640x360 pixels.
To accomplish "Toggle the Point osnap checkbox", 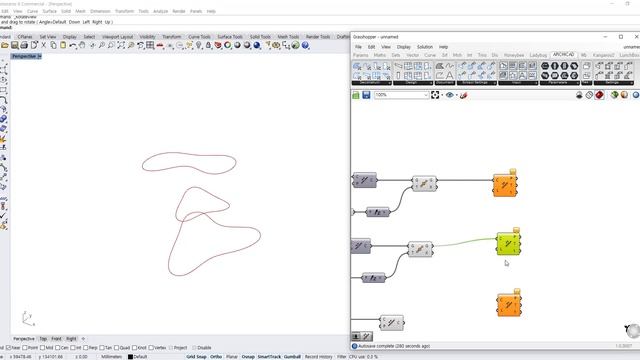I will (24, 348).
